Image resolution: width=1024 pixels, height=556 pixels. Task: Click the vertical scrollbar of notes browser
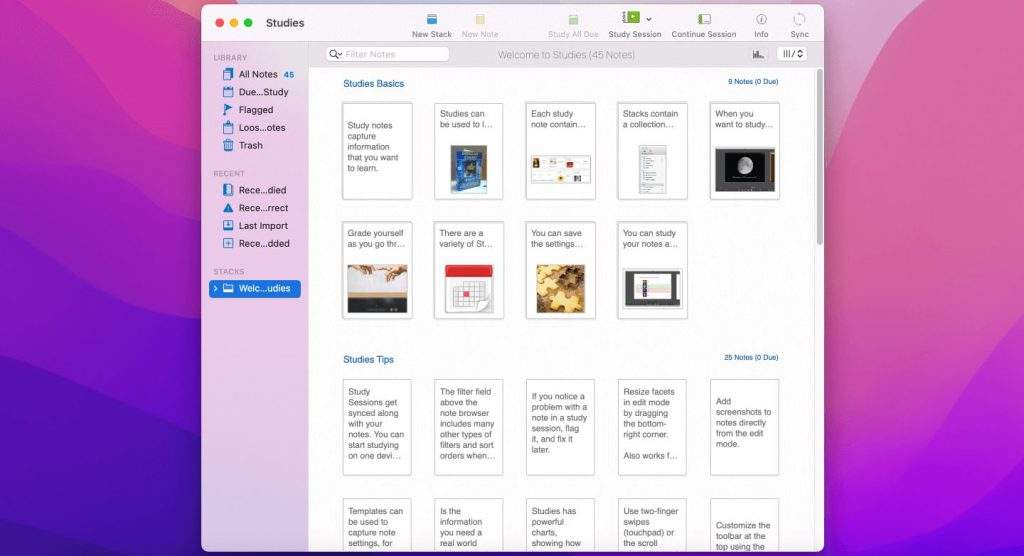click(x=819, y=160)
